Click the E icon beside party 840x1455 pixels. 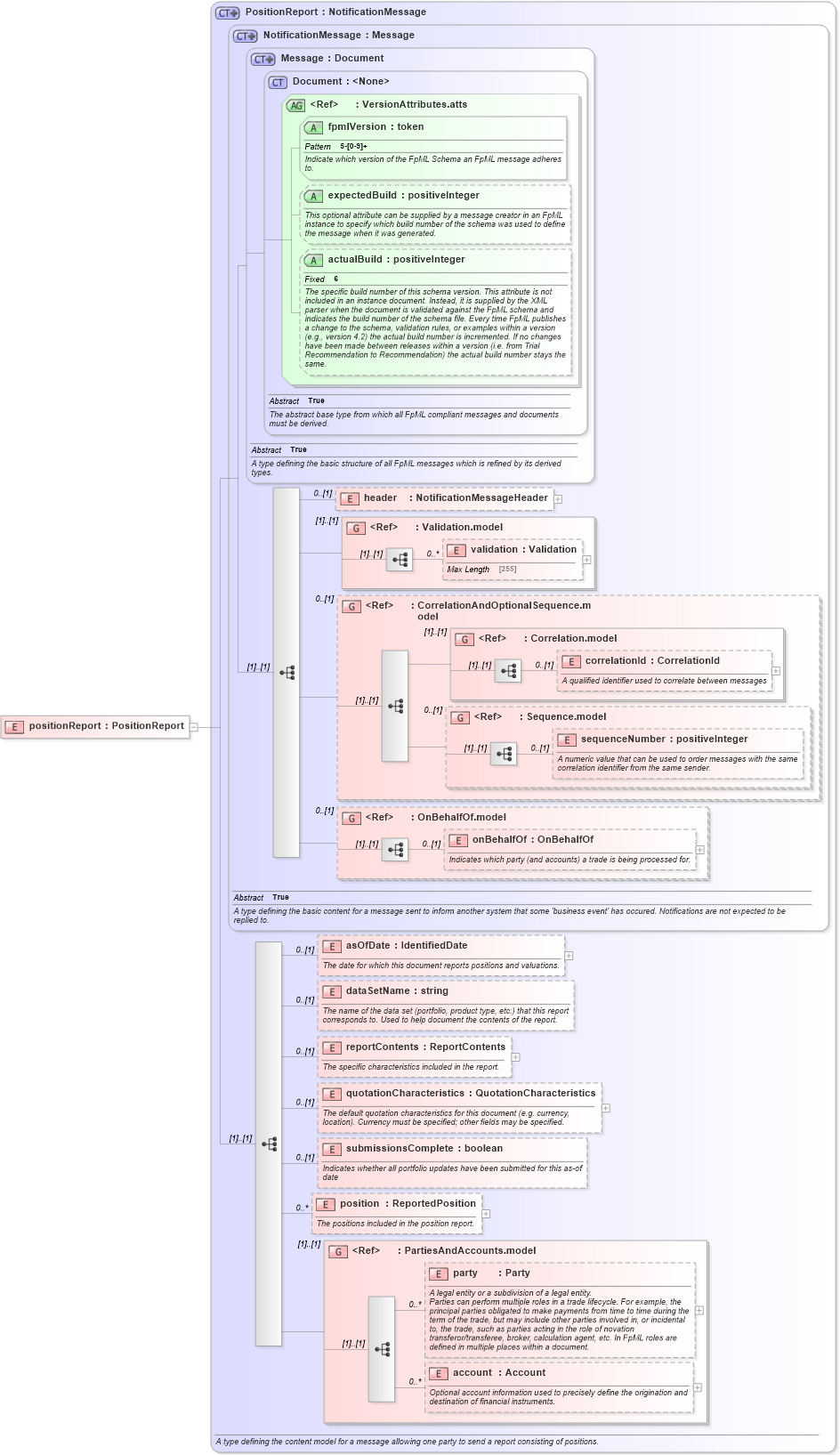[439, 1273]
